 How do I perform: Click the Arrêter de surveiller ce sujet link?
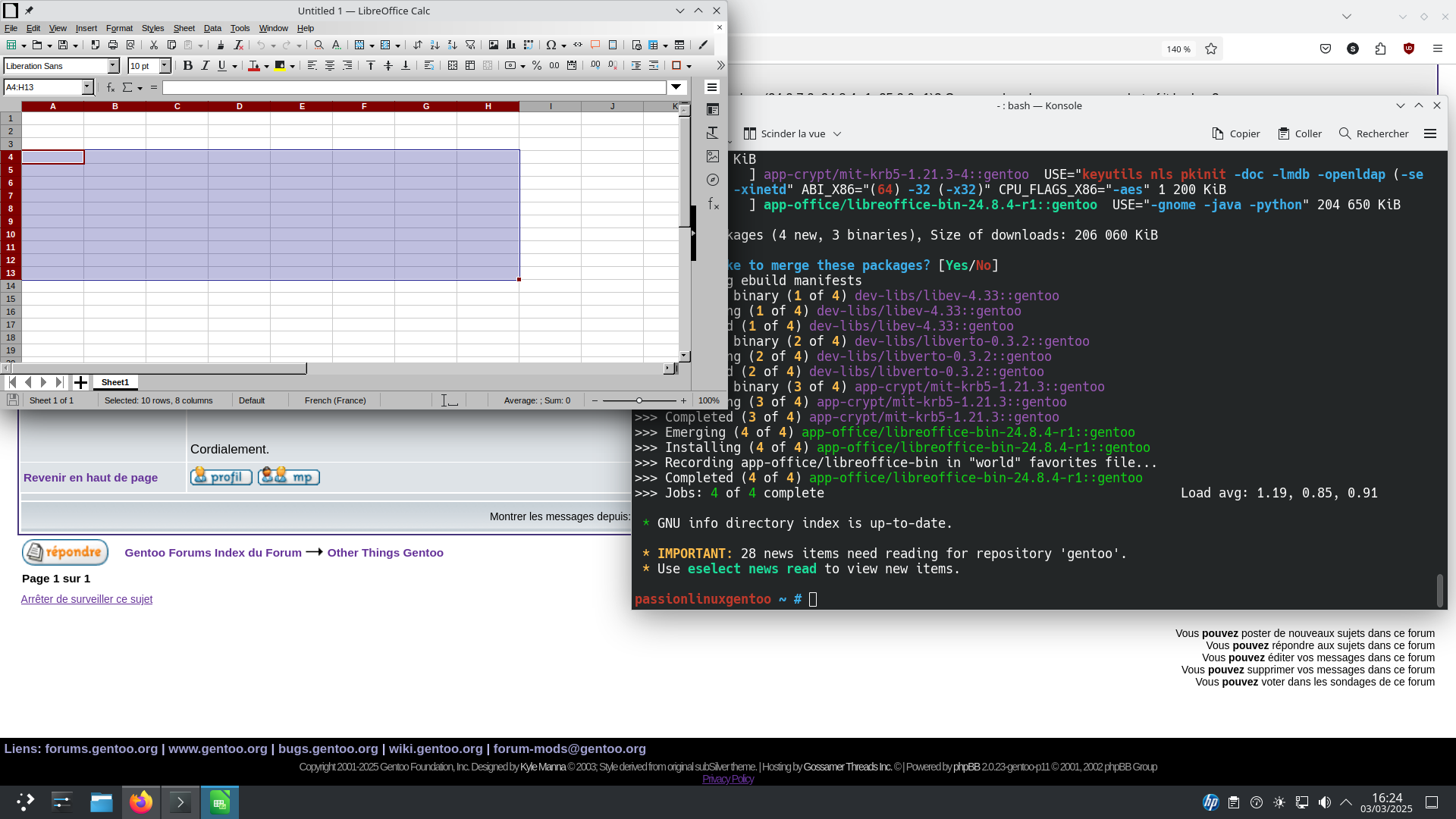pyautogui.click(x=86, y=599)
